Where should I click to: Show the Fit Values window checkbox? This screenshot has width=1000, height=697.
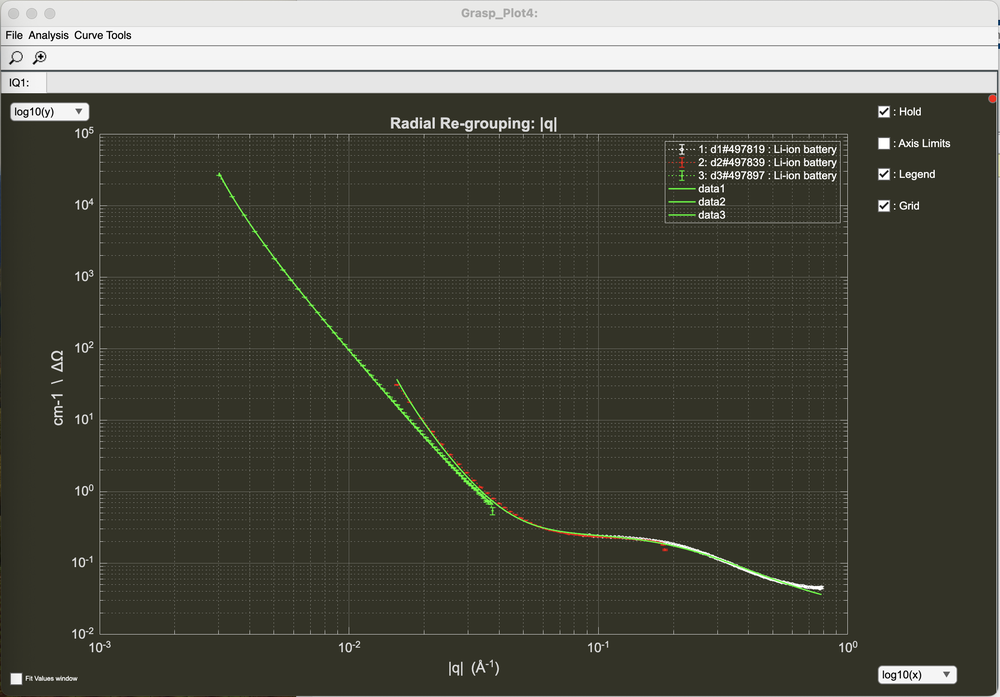coord(16,678)
